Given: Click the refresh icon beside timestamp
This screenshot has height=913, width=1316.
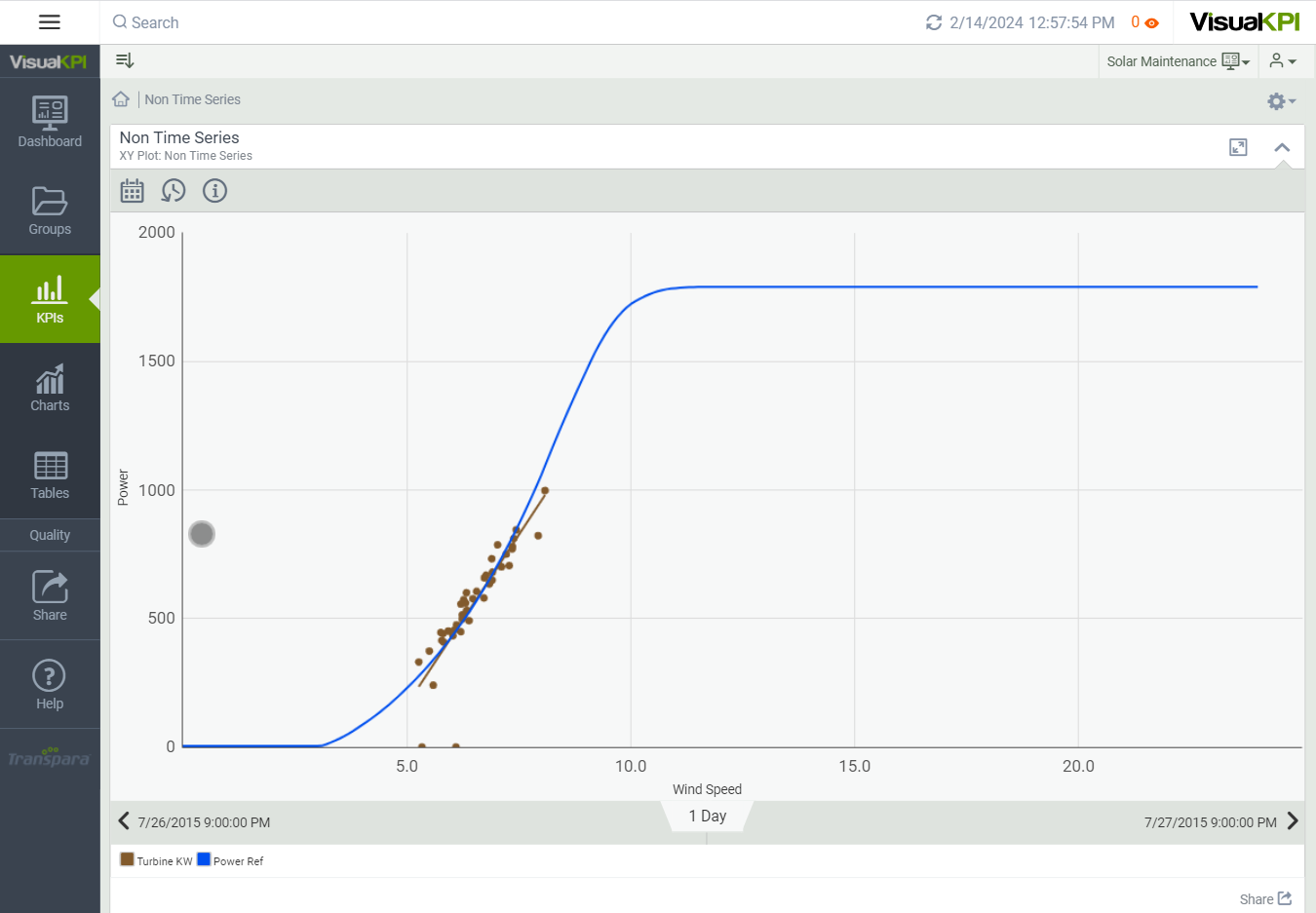Looking at the screenshot, I should tap(933, 22).
